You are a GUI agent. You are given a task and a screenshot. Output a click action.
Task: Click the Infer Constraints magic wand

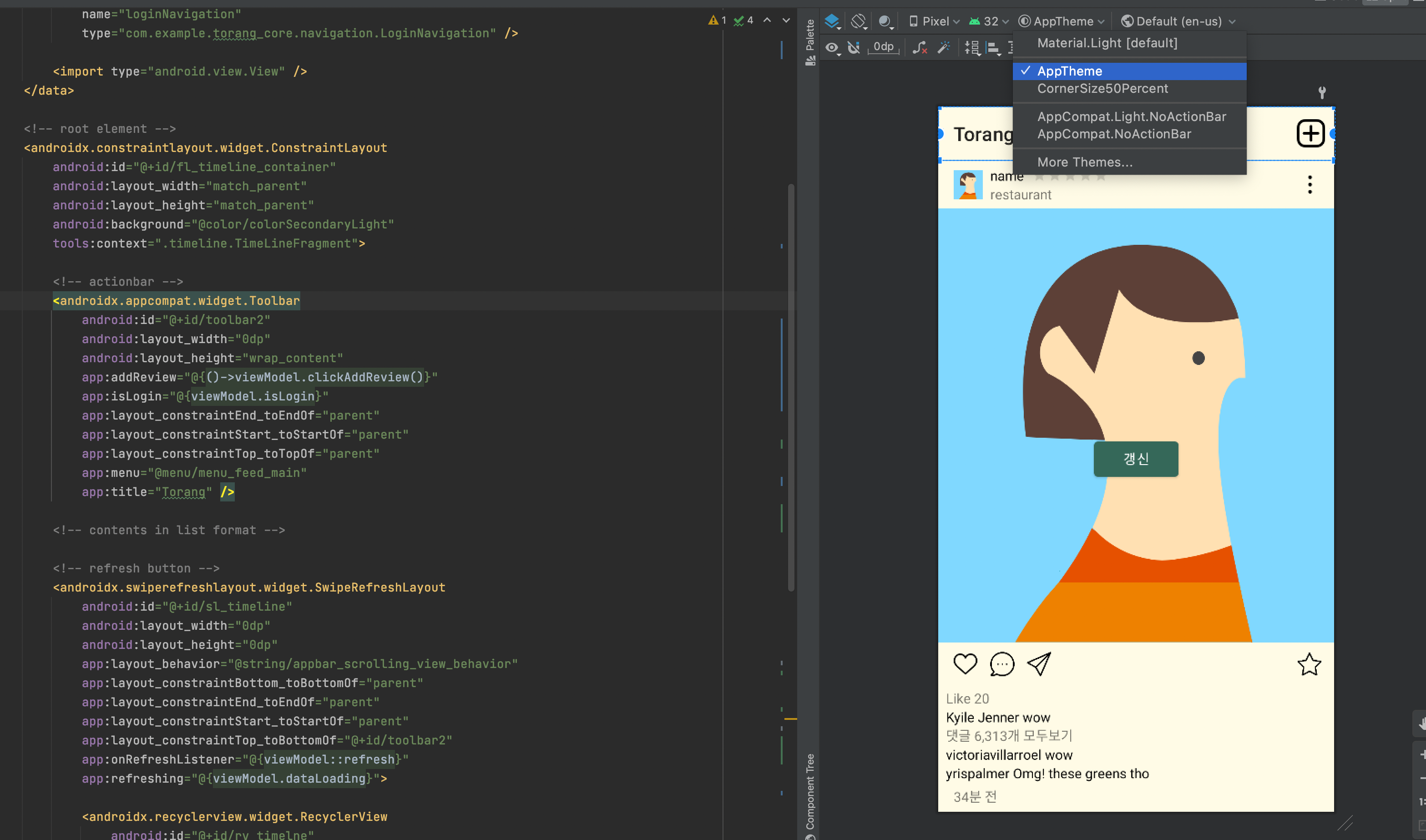(x=943, y=47)
